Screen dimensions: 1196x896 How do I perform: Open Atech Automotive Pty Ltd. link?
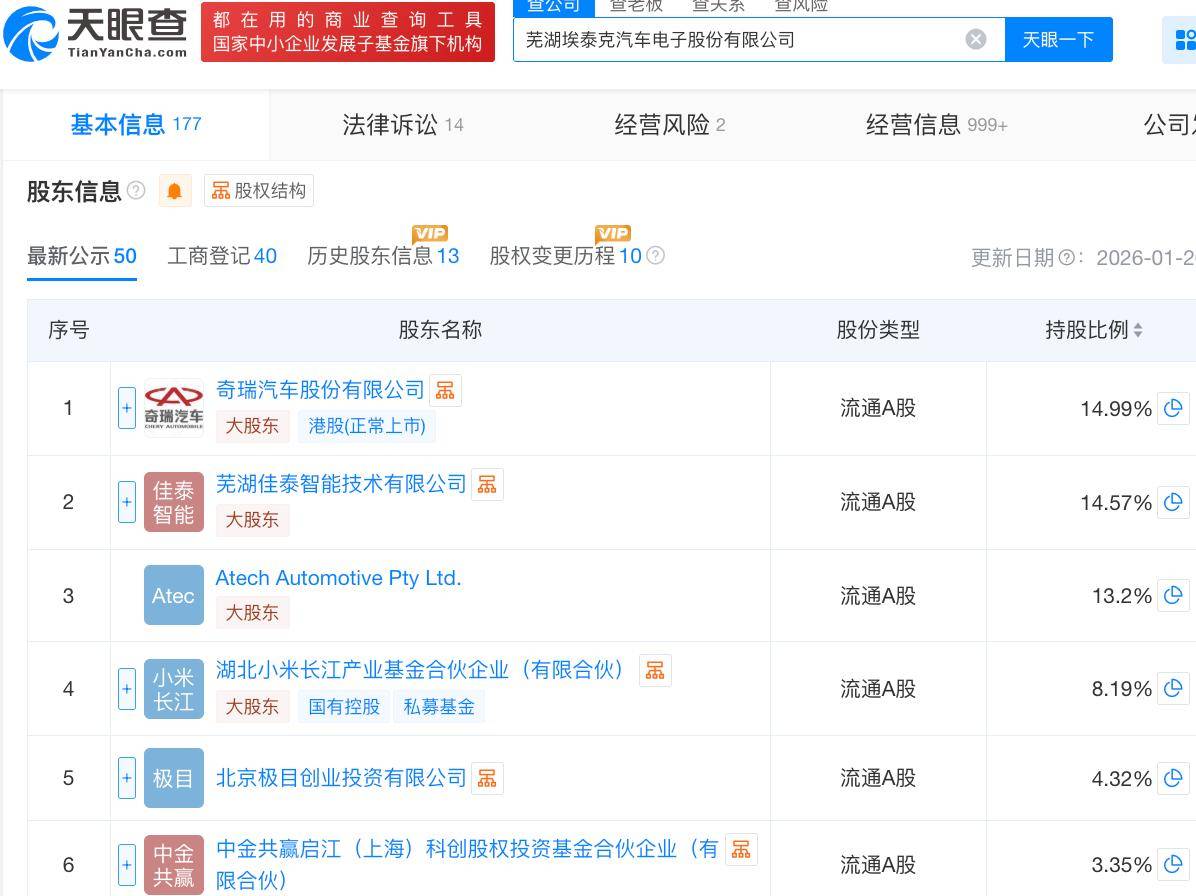tap(338, 578)
